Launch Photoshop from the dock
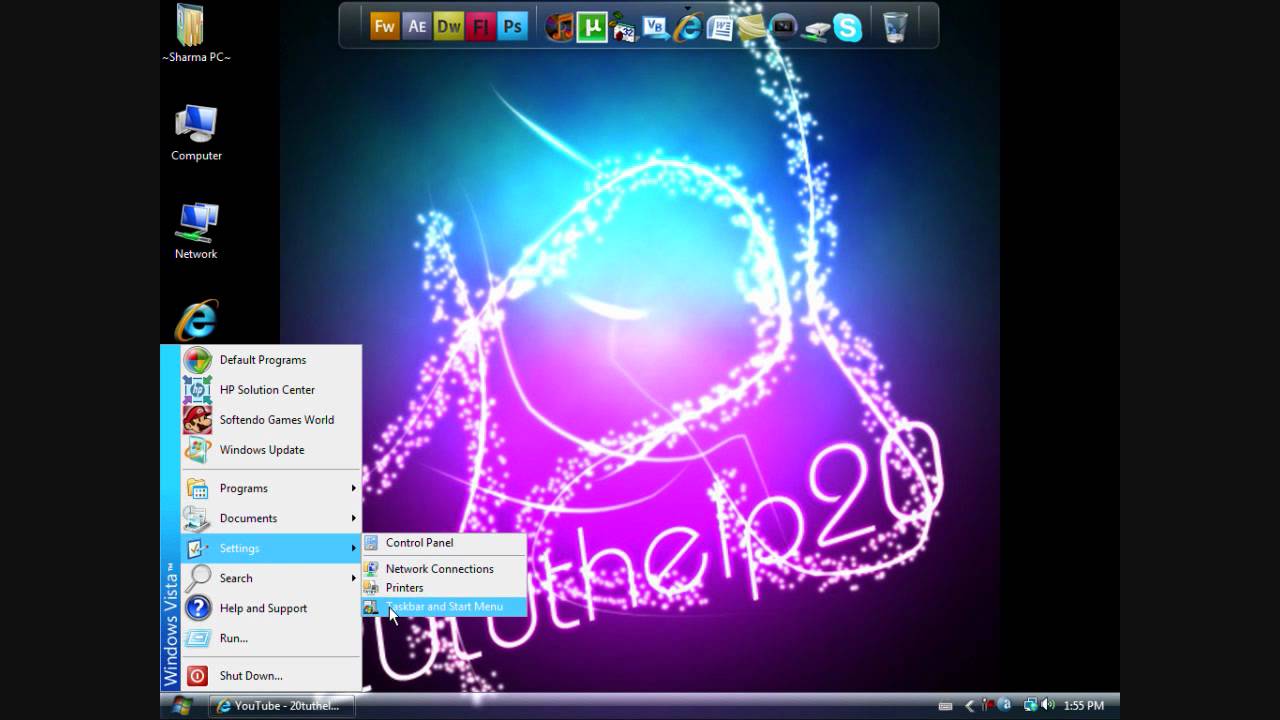The width and height of the screenshot is (1280, 720). pyautogui.click(x=513, y=27)
